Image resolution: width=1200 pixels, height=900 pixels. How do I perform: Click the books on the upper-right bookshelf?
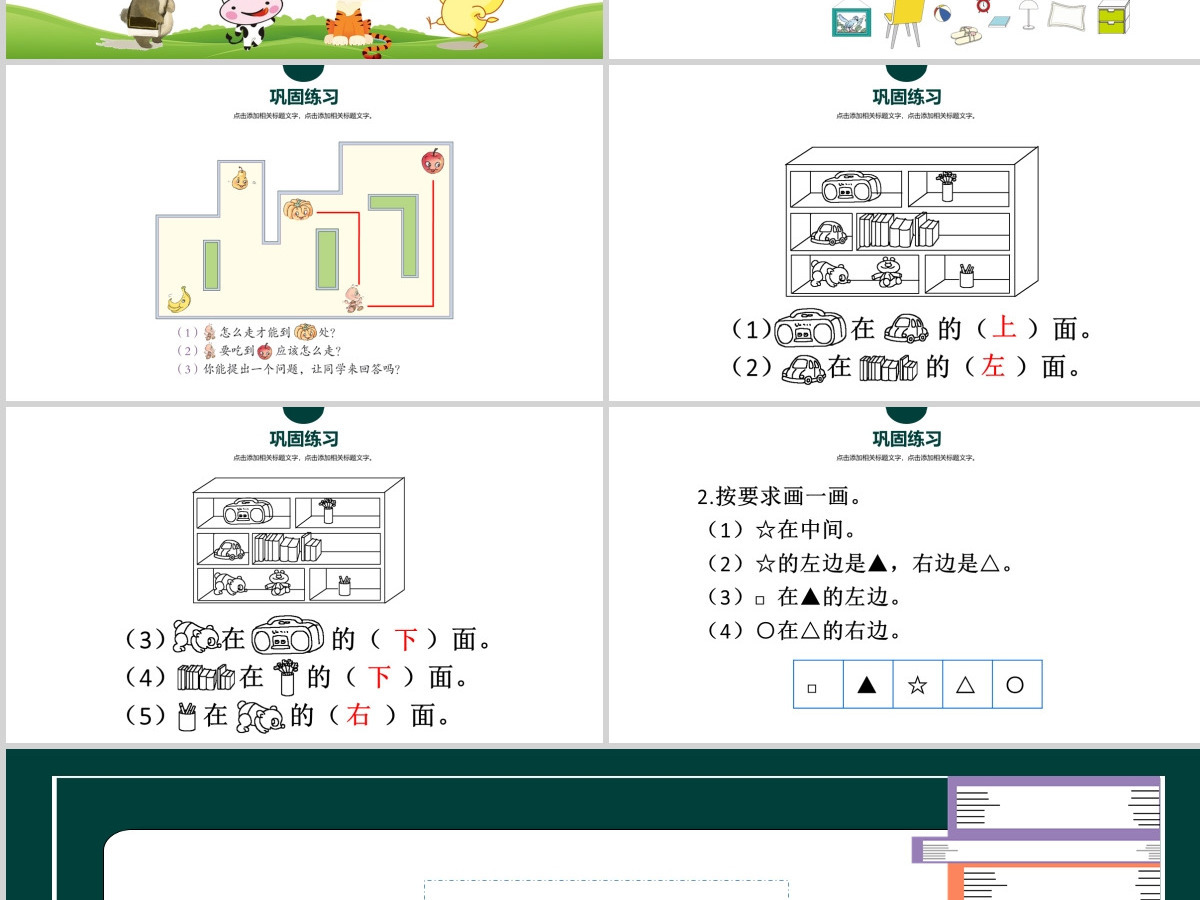pos(898,231)
